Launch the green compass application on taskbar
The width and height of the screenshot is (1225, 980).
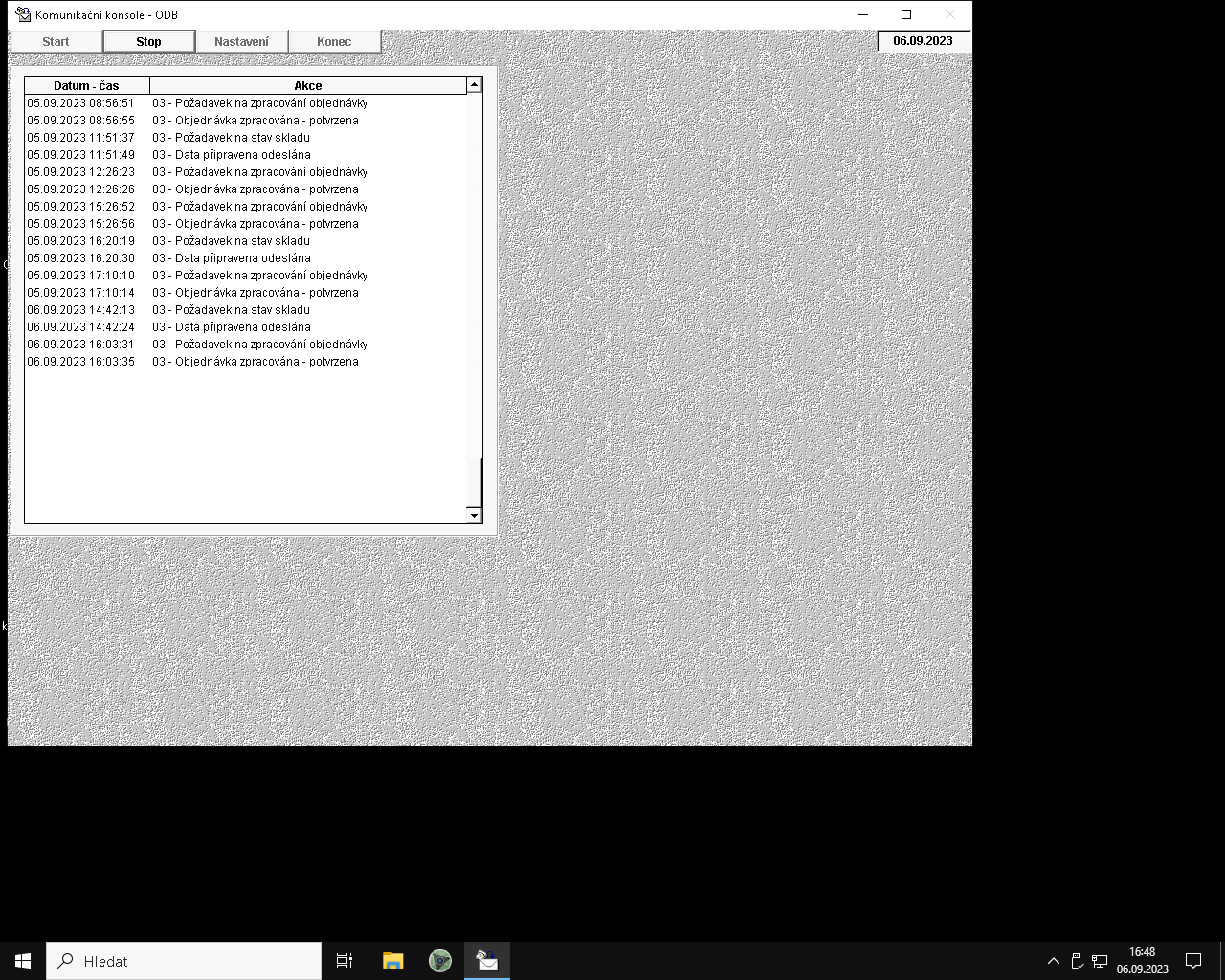(x=439, y=960)
